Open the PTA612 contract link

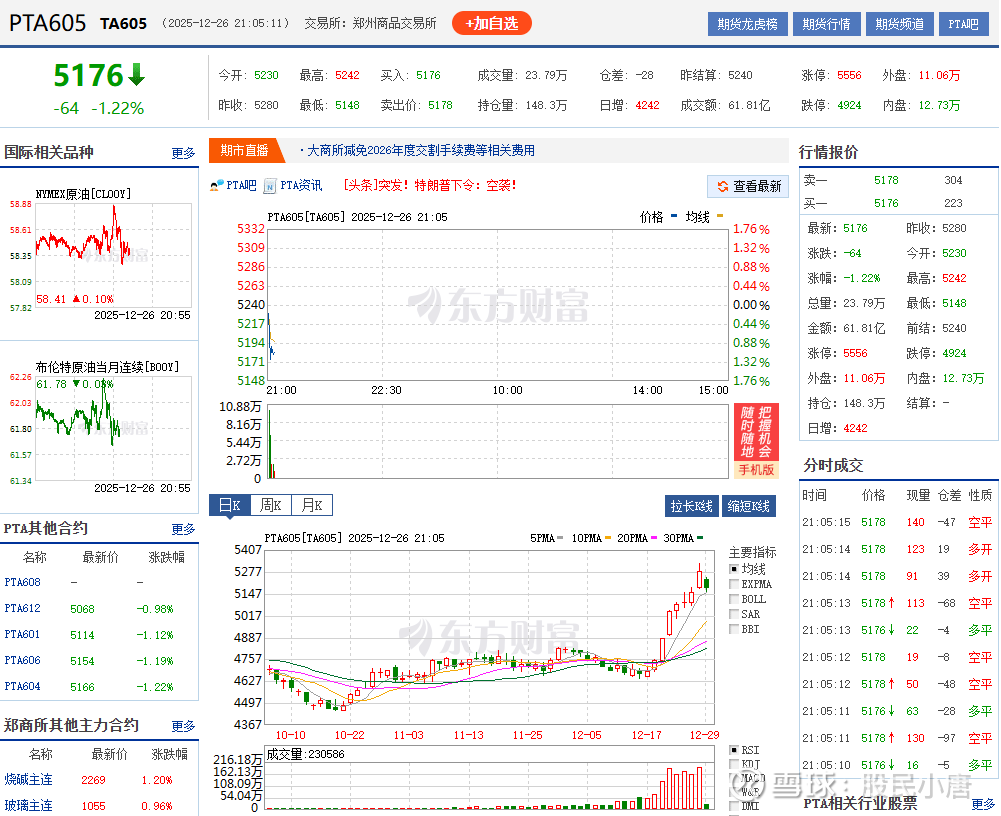[x=22, y=608]
